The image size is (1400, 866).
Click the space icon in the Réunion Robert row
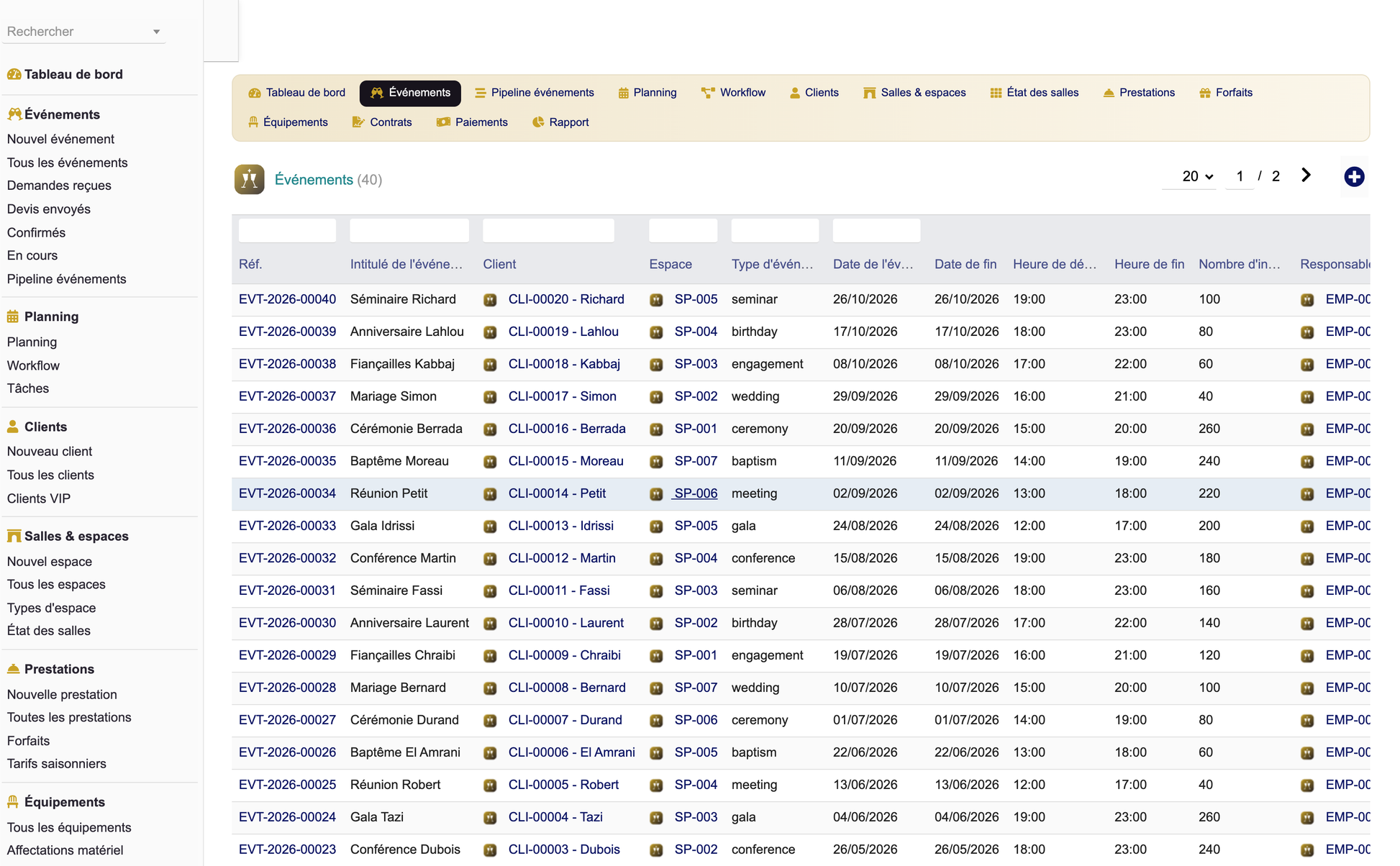[656, 785]
